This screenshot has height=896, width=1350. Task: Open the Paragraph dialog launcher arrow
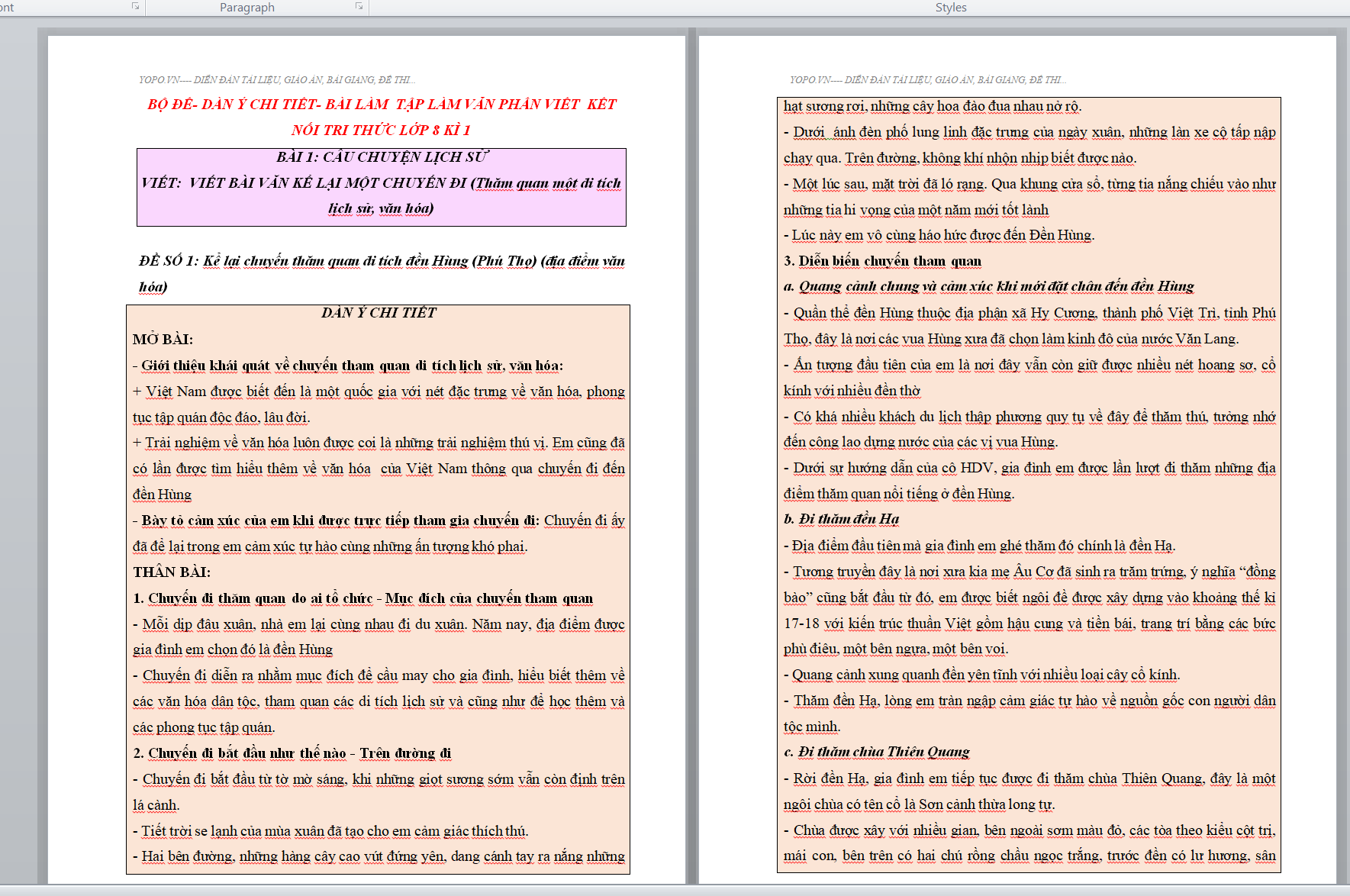(x=359, y=6)
